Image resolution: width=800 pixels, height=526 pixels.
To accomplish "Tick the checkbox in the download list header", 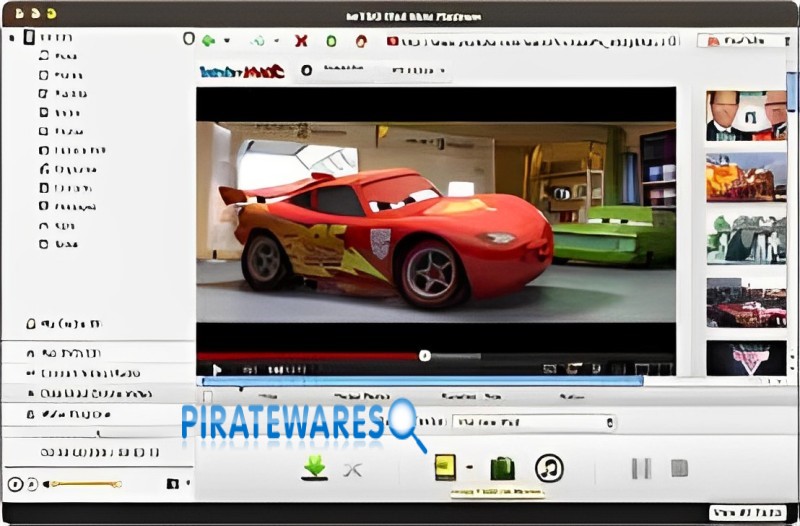I will point(208,396).
